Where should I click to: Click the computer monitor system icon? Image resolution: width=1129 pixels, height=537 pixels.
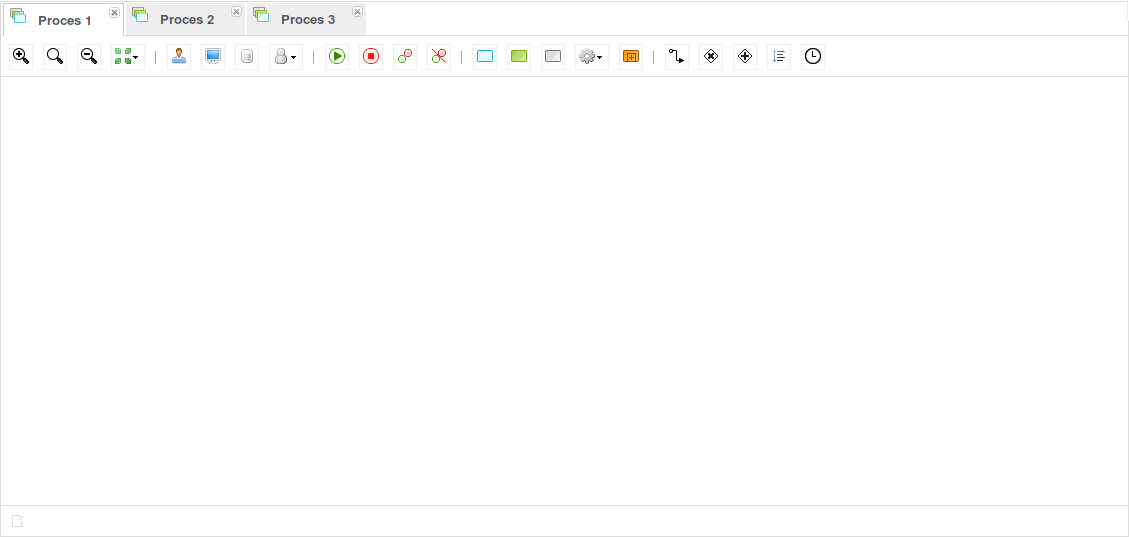(x=213, y=56)
